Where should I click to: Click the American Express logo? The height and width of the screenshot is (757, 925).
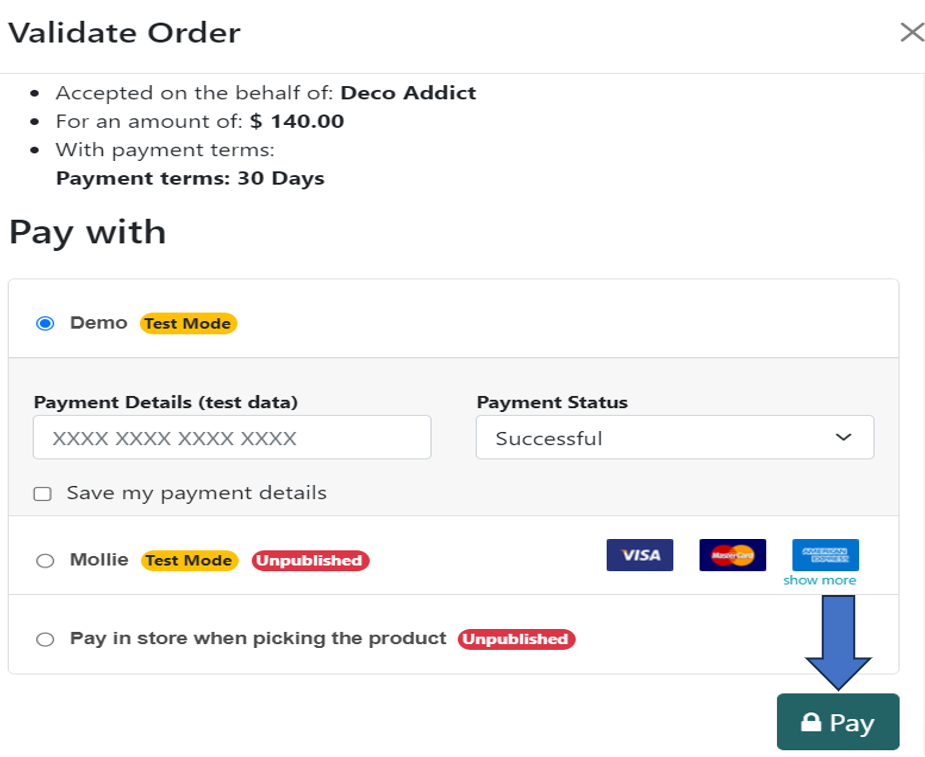pos(825,555)
